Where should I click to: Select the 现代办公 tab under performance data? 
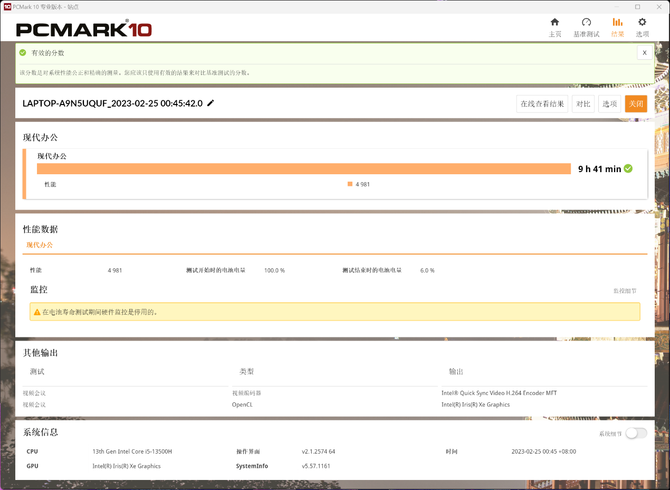(x=39, y=245)
